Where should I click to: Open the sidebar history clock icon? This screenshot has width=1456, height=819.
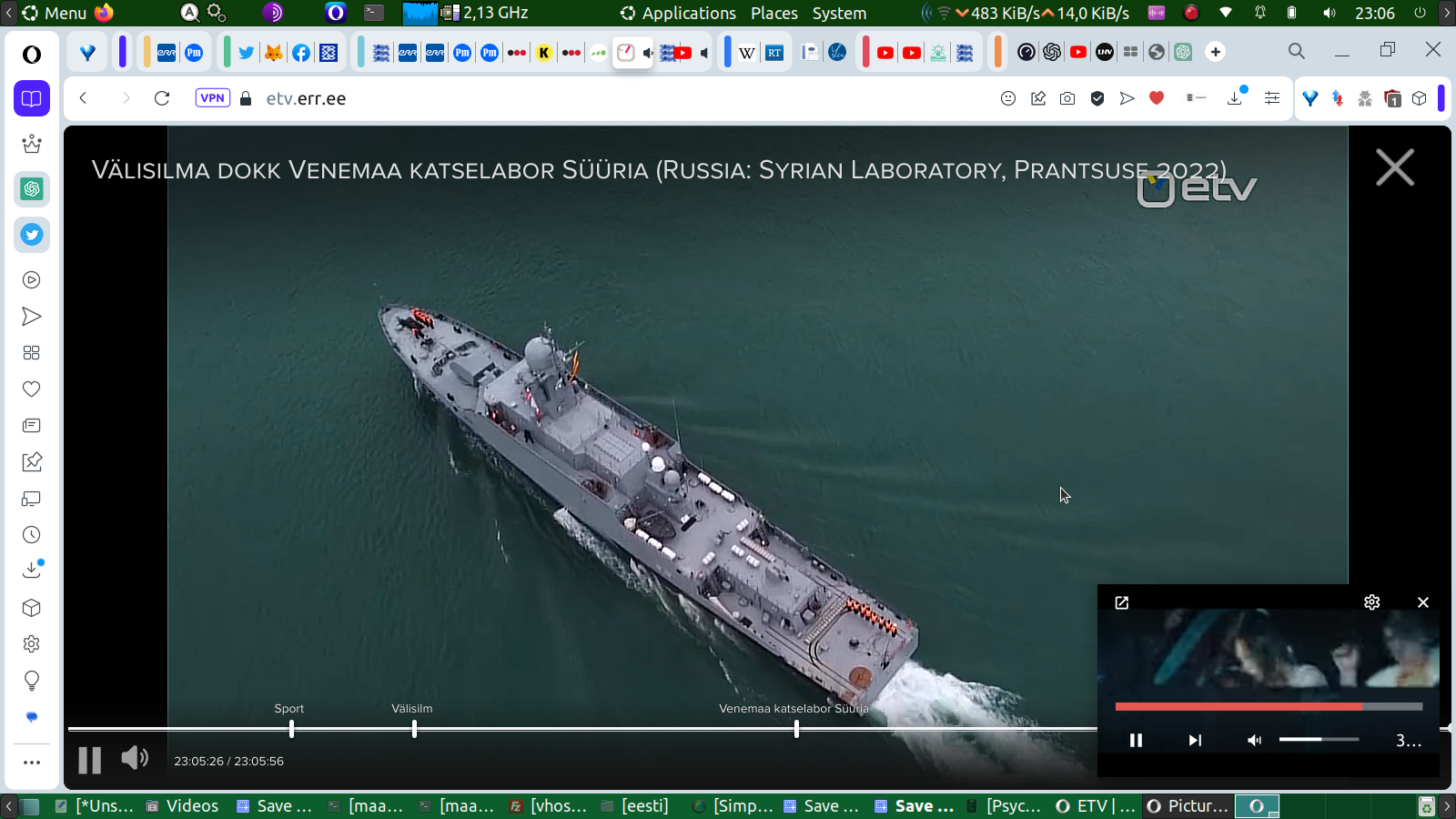click(32, 535)
